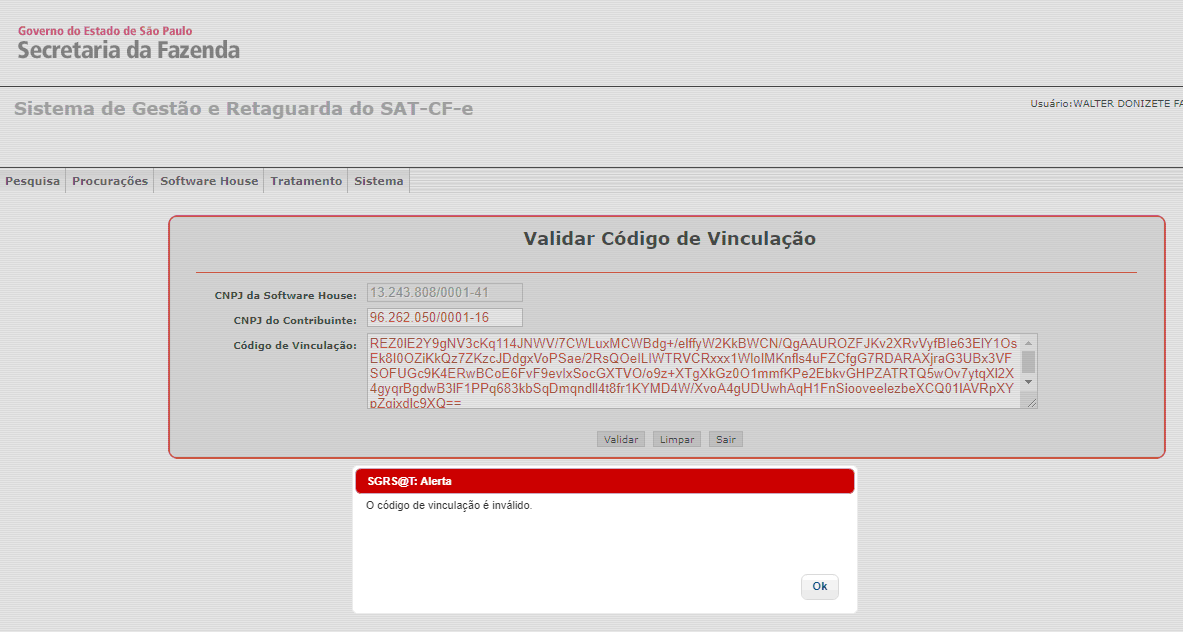This screenshot has width=1183, height=632.
Task: Click the Validar button
Action: tap(621, 440)
